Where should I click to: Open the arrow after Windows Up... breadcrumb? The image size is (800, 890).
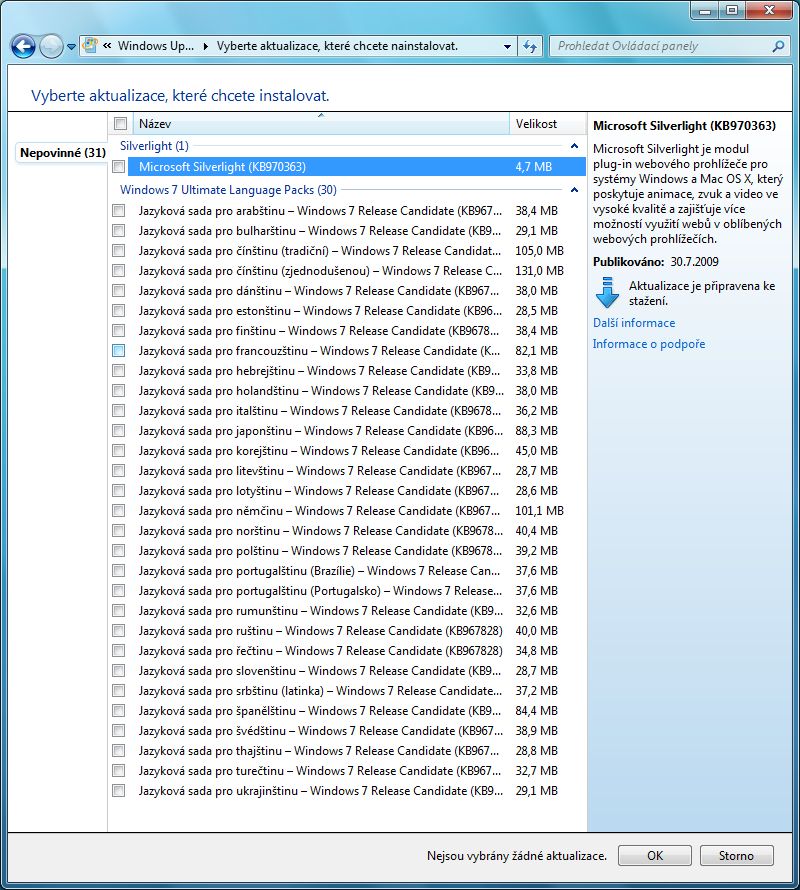[x=206, y=46]
